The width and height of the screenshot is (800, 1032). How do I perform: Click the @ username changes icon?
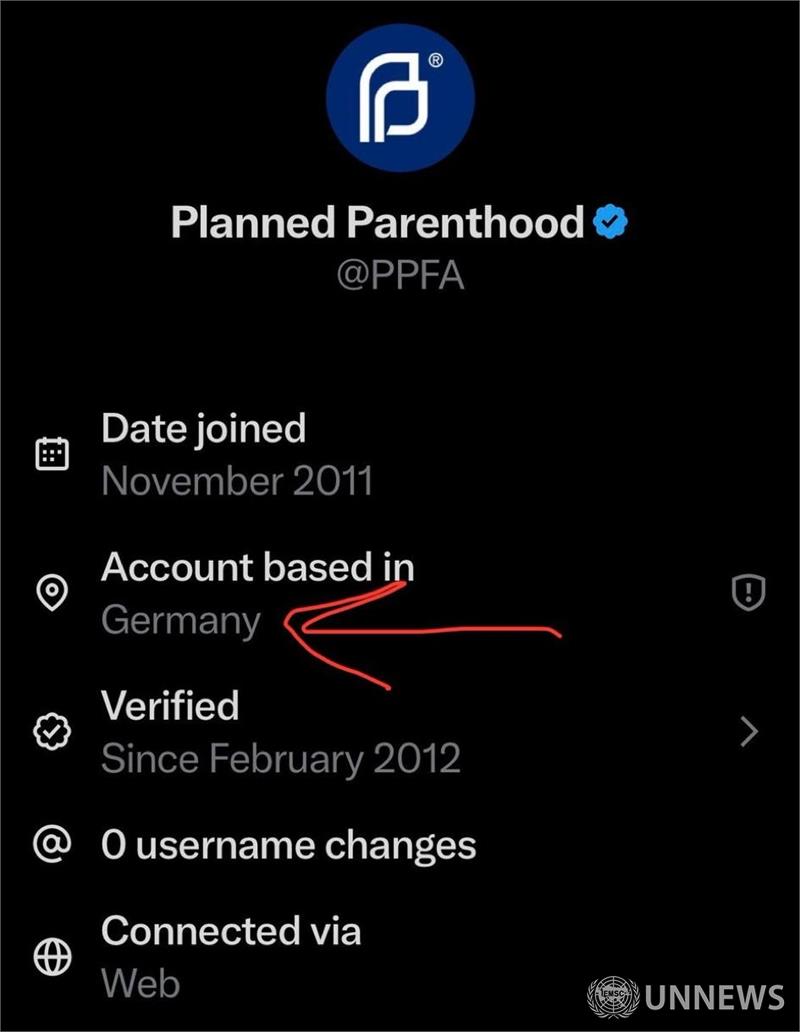(51, 846)
